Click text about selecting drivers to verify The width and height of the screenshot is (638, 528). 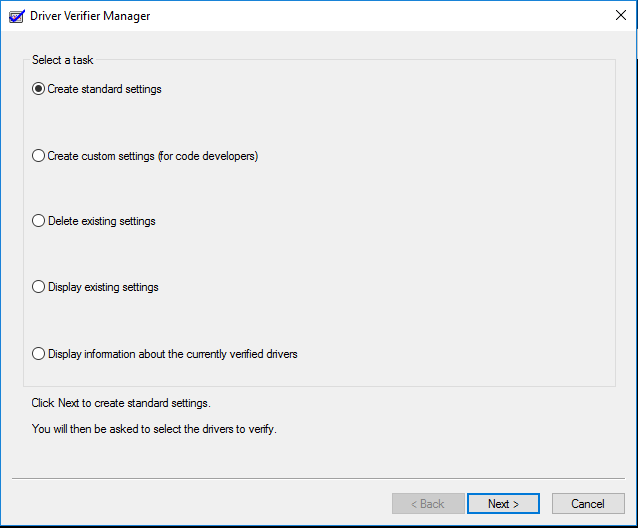pos(154,429)
